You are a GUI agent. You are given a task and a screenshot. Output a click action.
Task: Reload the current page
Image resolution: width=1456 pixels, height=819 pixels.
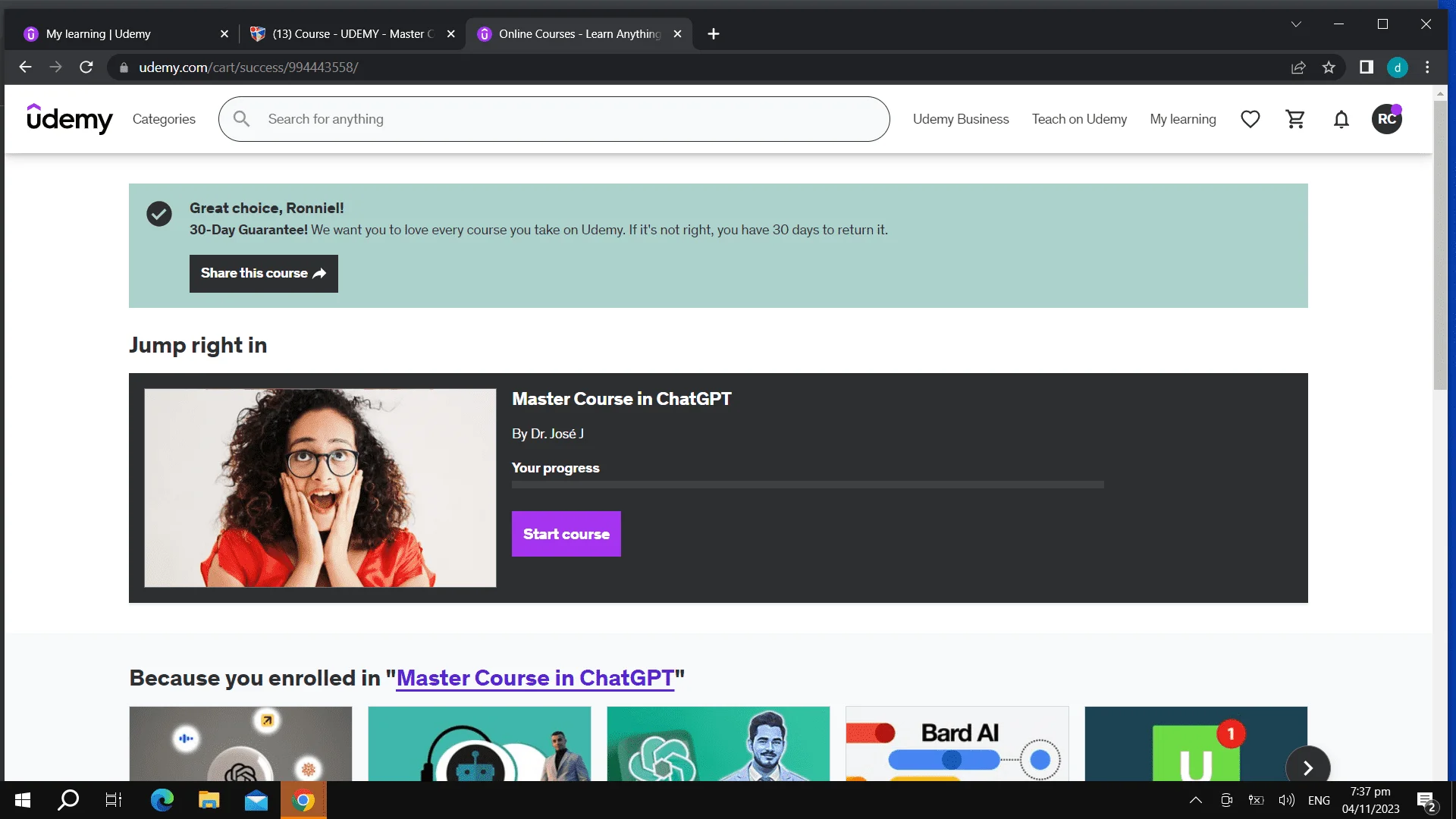click(x=86, y=67)
